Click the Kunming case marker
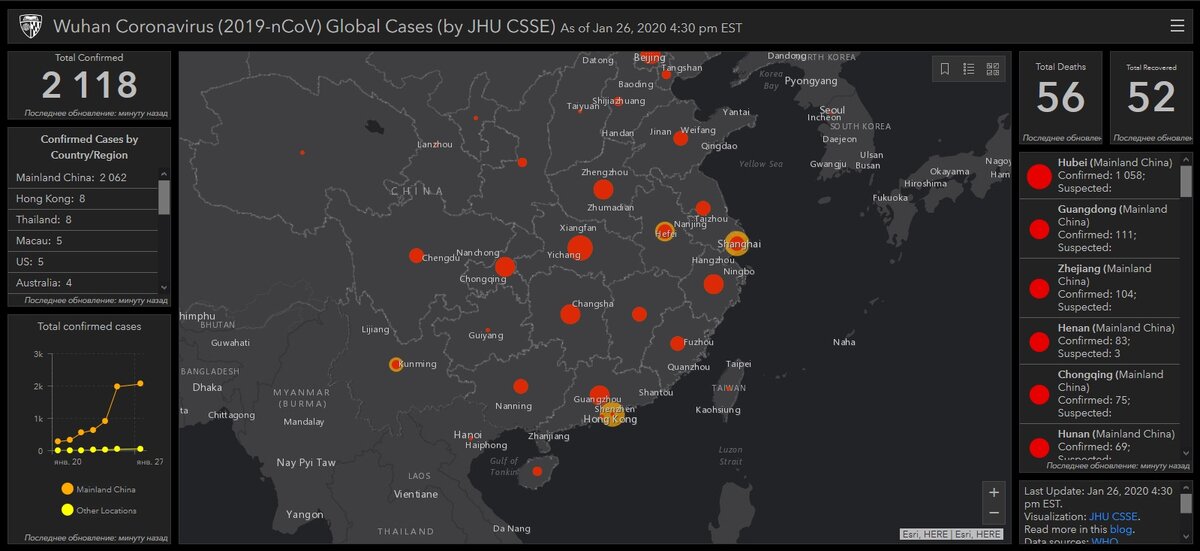The width and height of the screenshot is (1200, 551). coord(396,365)
